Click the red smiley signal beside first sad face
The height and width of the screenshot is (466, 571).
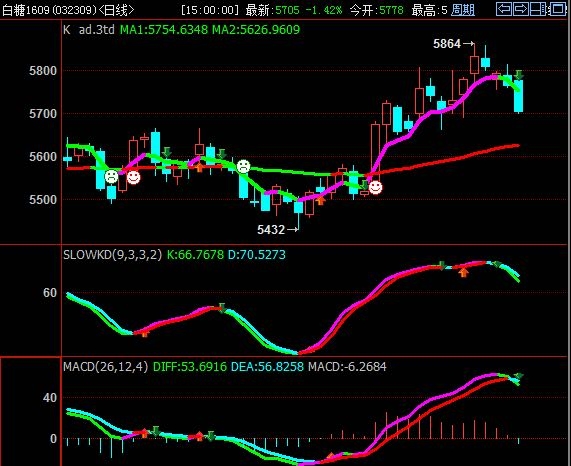tap(133, 177)
